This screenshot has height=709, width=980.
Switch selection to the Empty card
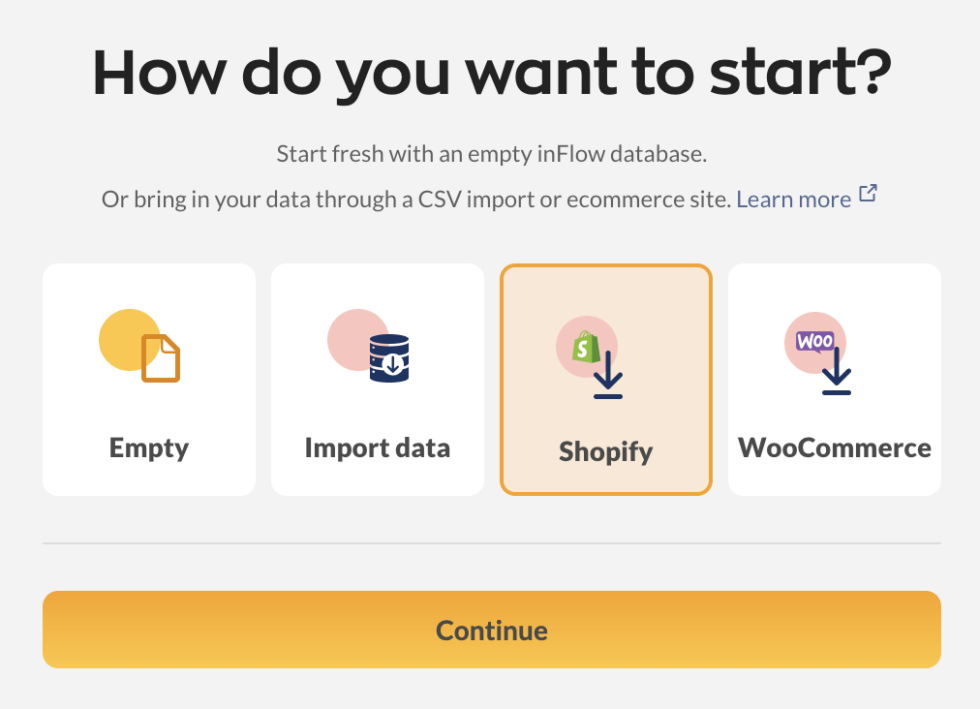tap(148, 380)
